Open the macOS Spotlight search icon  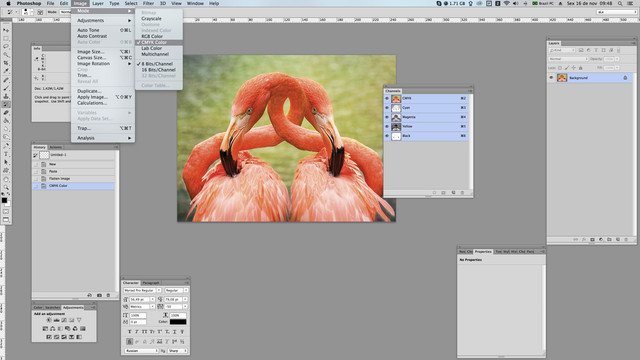pyautogui.click(x=620, y=3)
